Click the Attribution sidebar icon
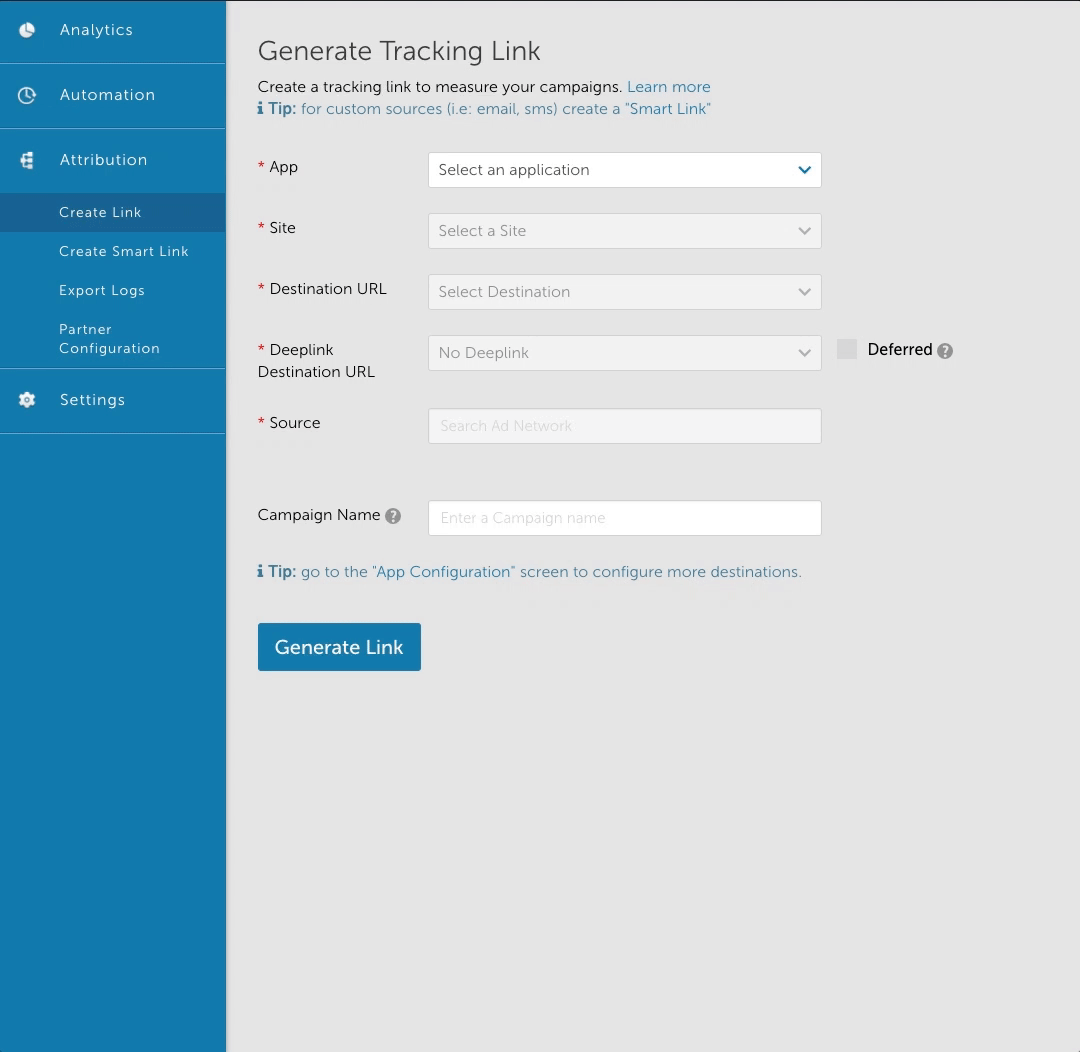The width and height of the screenshot is (1080, 1052). tap(27, 160)
